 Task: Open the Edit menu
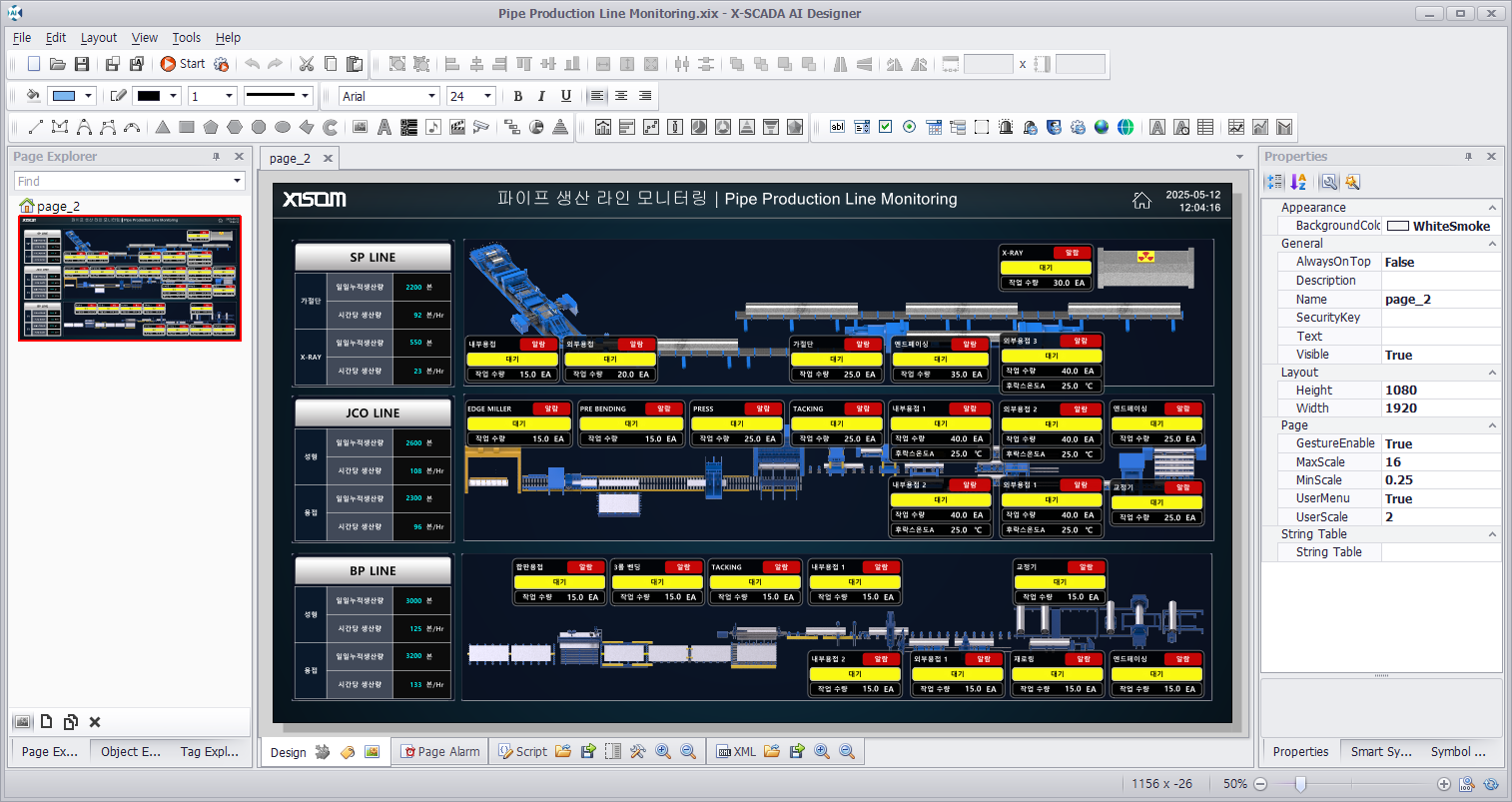point(56,37)
